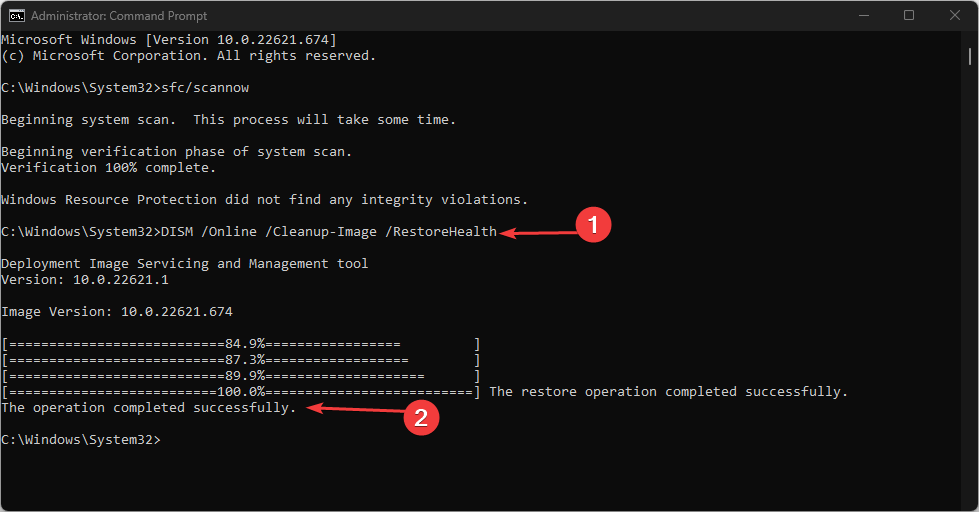The height and width of the screenshot is (512, 979).
Task: Click the DISM /Online /Cleanup-Image command line
Action: (329, 232)
